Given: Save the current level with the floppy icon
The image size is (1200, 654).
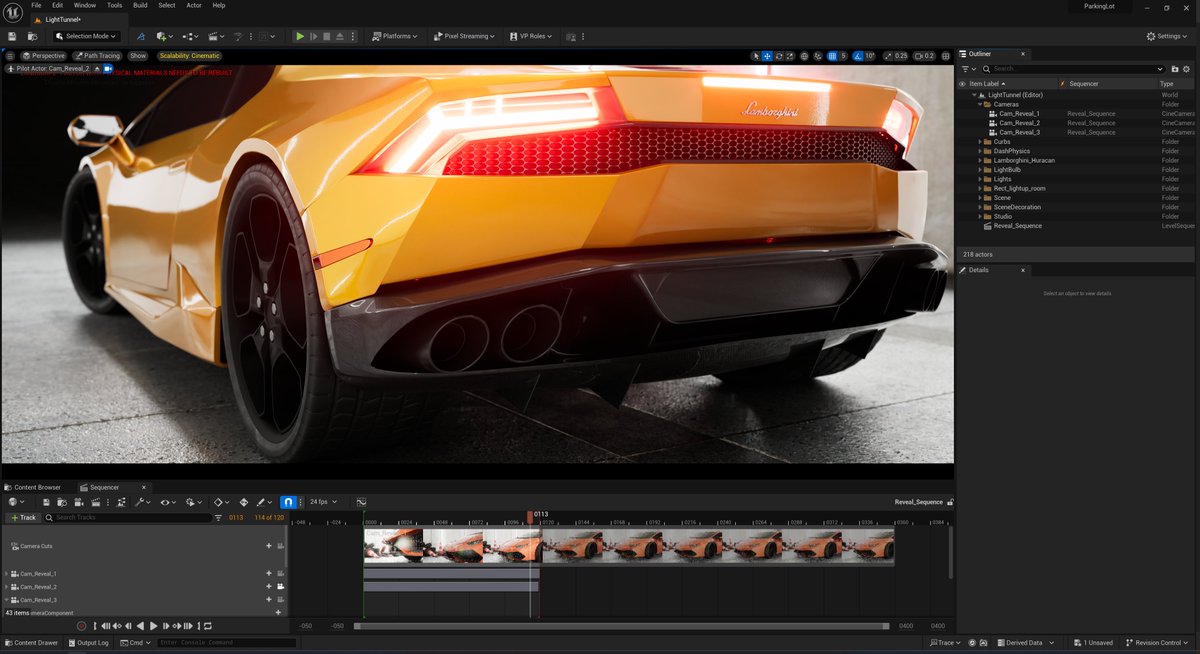Looking at the screenshot, I should click(x=12, y=36).
